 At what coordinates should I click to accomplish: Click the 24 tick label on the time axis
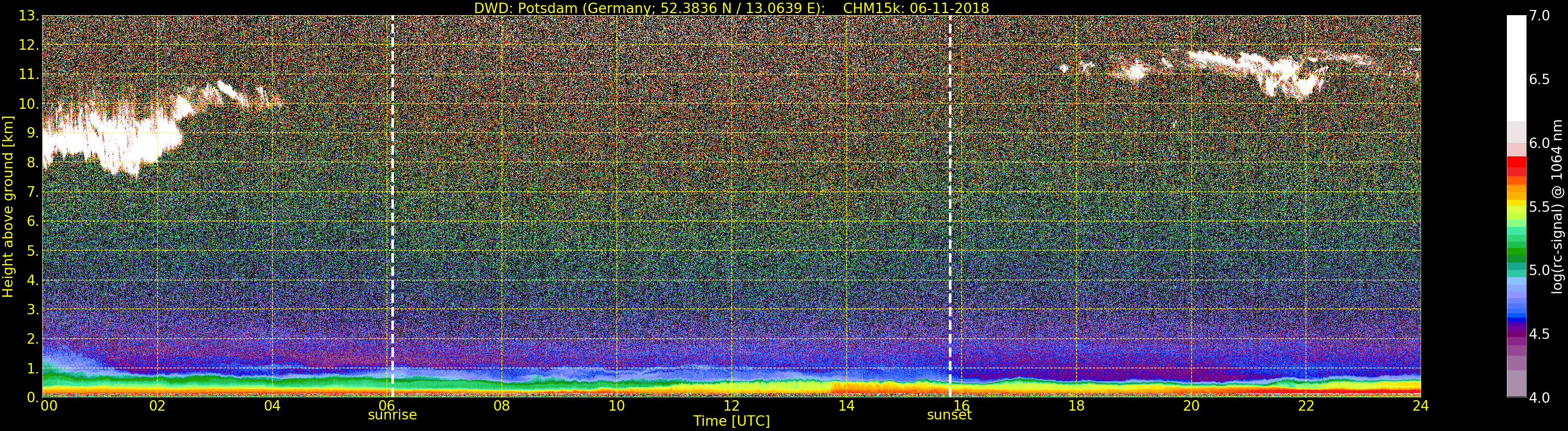point(1420,406)
